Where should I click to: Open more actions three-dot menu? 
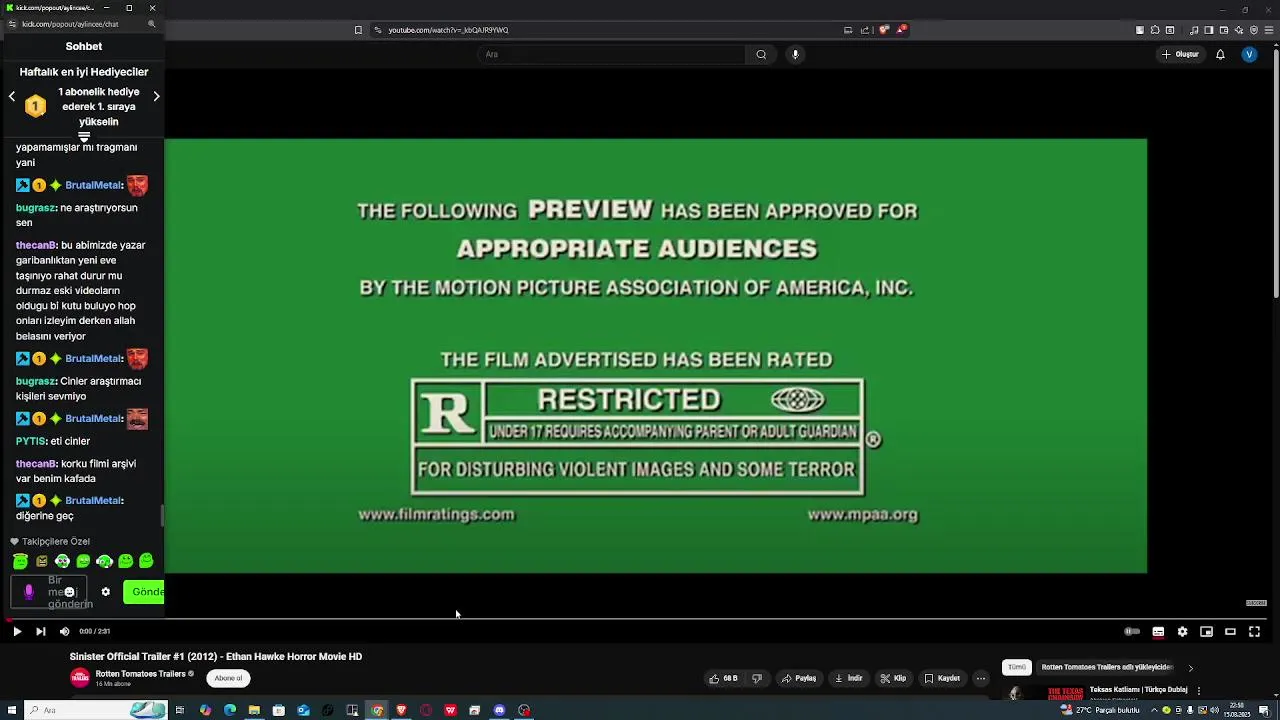coord(981,678)
